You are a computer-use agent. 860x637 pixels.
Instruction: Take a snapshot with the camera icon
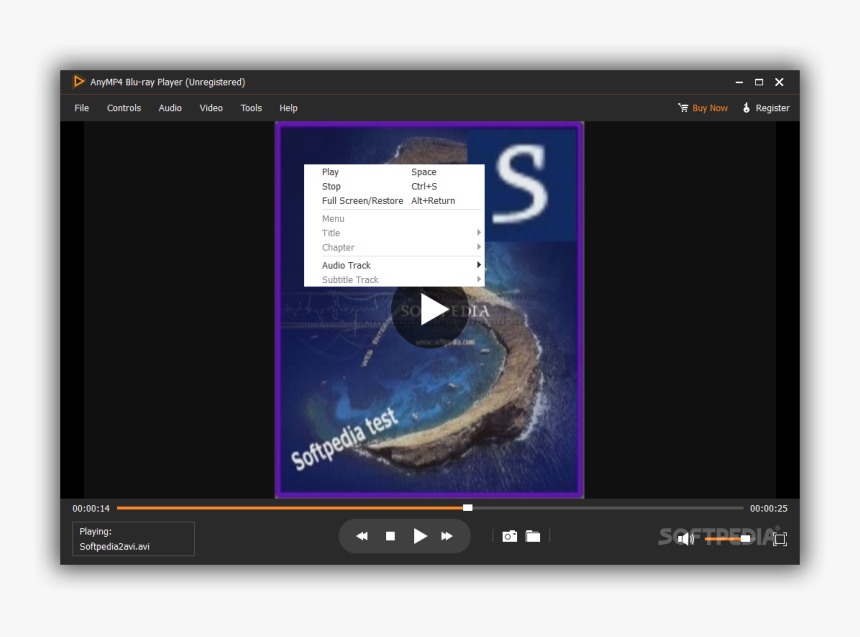pyautogui.click(x=509, y=537)
